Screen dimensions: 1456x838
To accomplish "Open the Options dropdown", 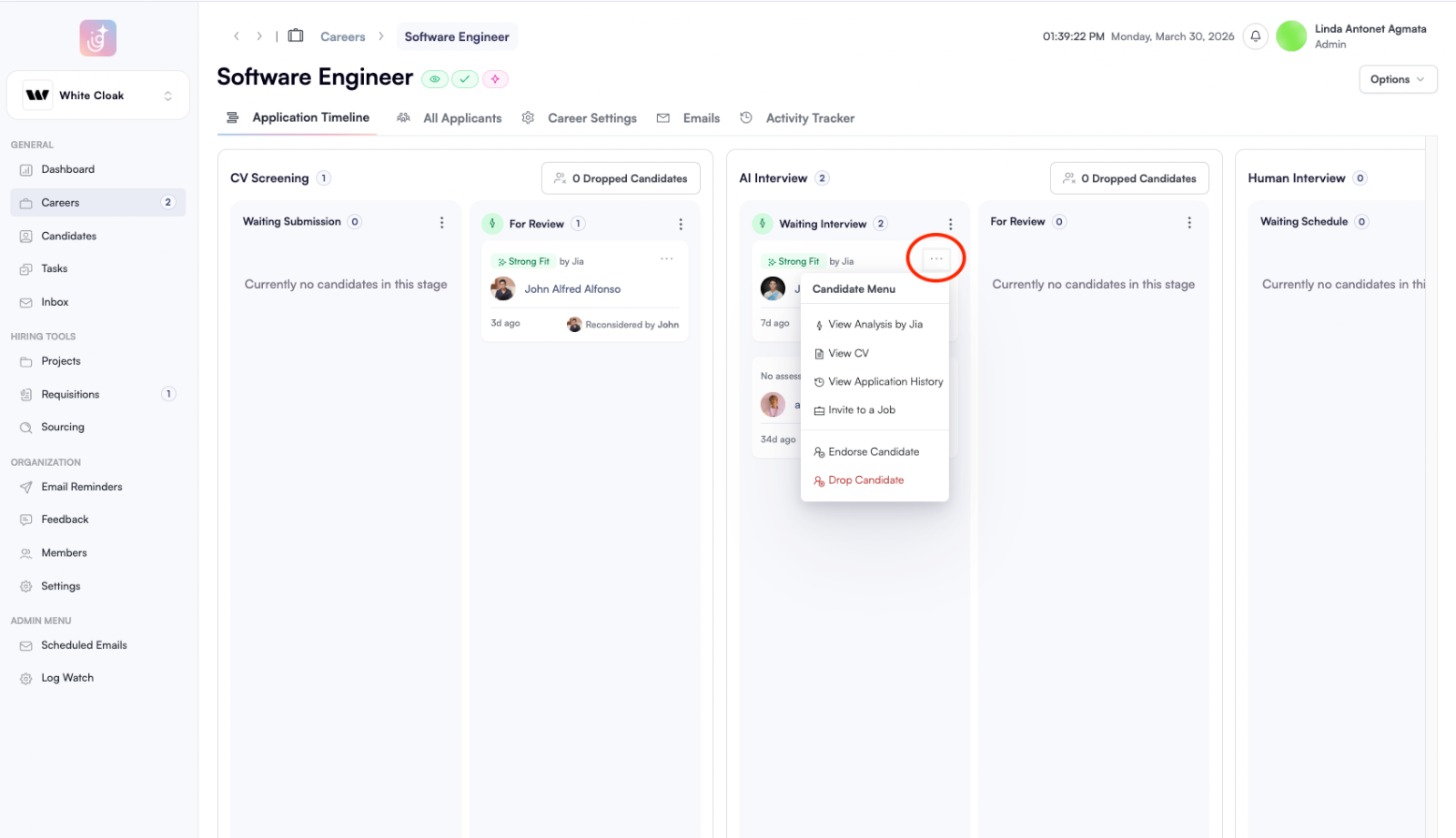I will click(1397, 79).
